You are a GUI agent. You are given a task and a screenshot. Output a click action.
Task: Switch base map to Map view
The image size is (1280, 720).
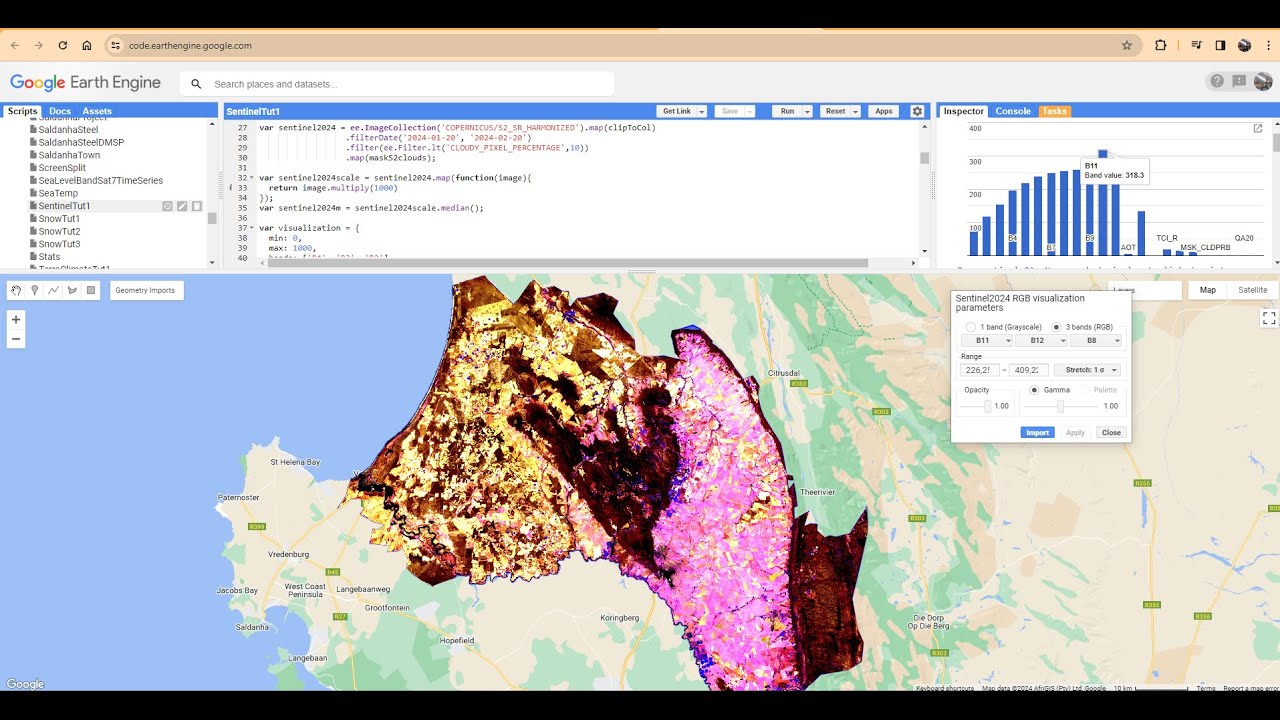(x=1208, y=290)
